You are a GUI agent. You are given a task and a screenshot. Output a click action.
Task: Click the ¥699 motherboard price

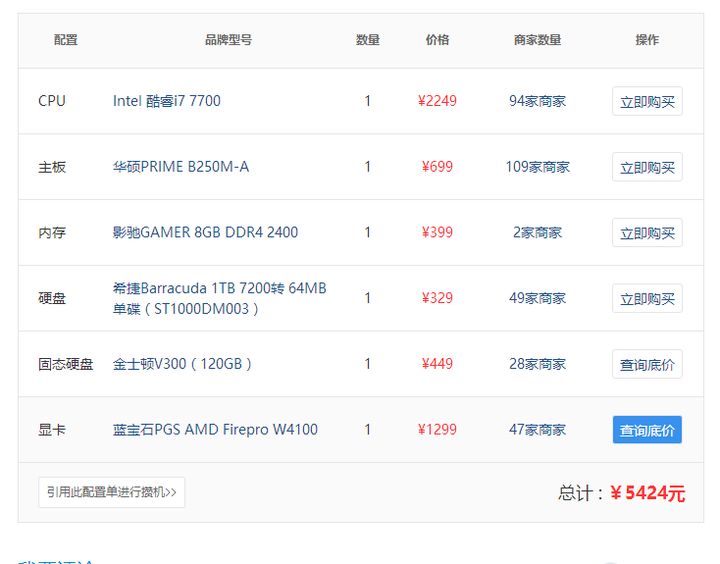point(437,167)
